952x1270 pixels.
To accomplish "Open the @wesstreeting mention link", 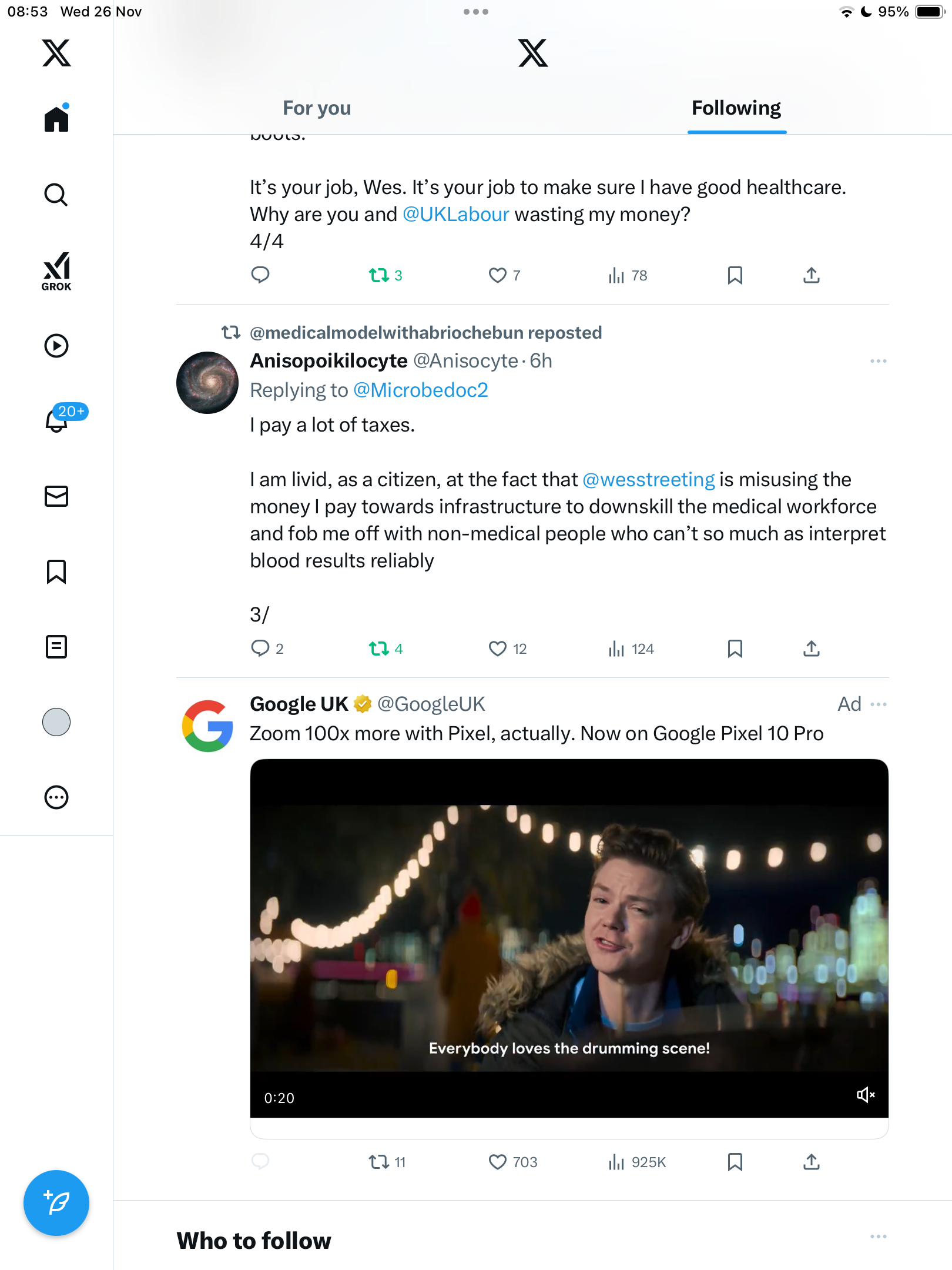I will point(648,480).
